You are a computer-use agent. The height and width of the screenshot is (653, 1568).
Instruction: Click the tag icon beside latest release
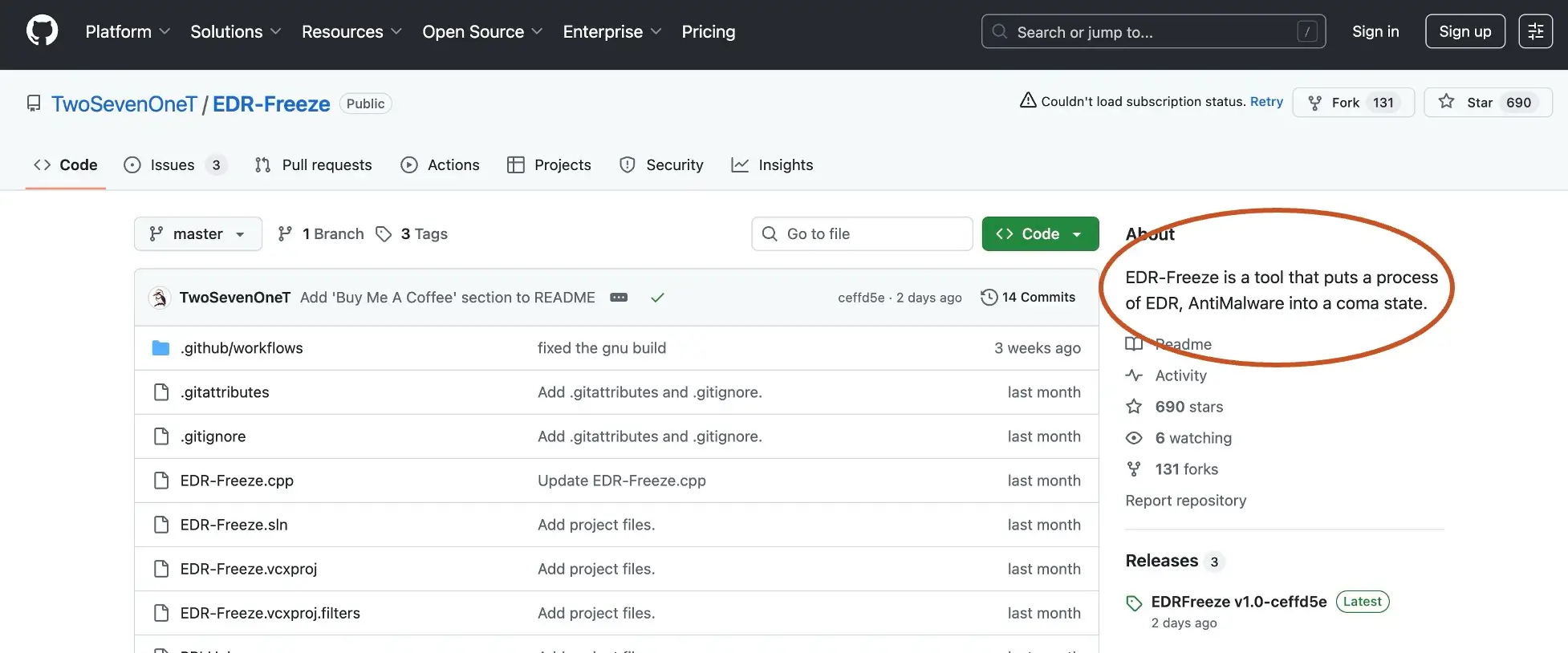[1134, 603]
